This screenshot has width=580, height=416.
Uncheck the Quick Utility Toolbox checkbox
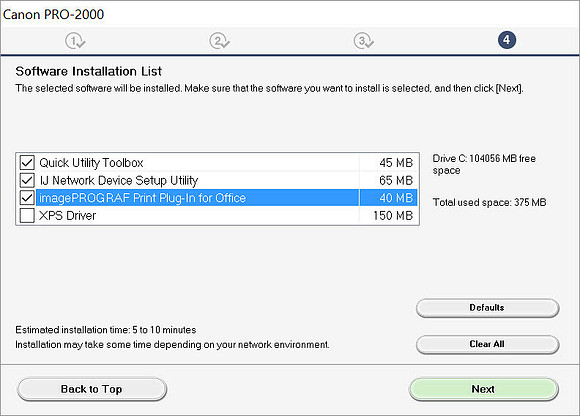(27, 162)
